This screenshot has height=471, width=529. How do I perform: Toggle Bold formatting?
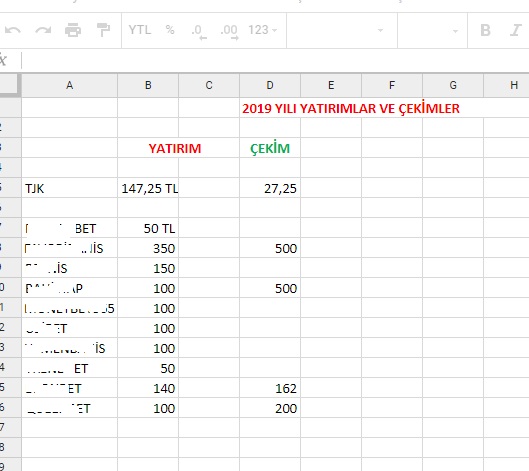[x=485, y=30]
